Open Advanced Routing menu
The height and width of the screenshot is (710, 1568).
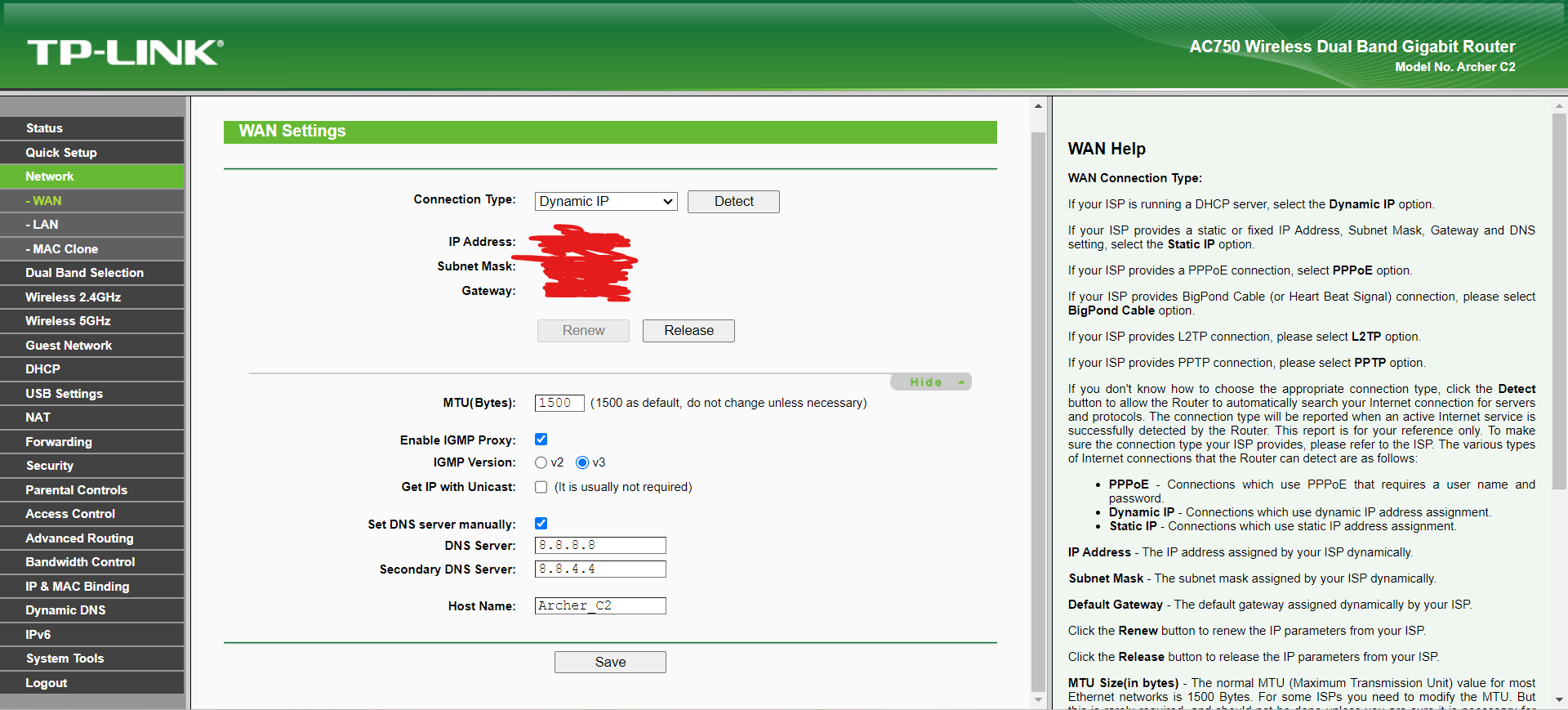point(92,538)
